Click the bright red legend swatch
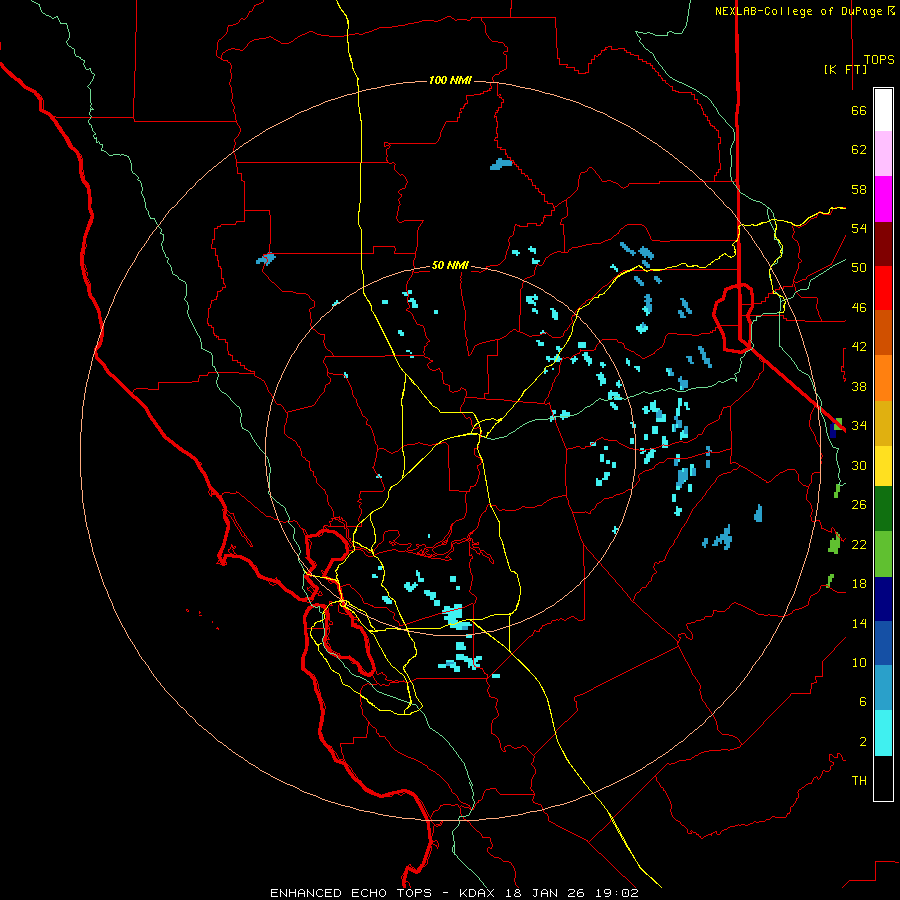 [x=883, y=288]
